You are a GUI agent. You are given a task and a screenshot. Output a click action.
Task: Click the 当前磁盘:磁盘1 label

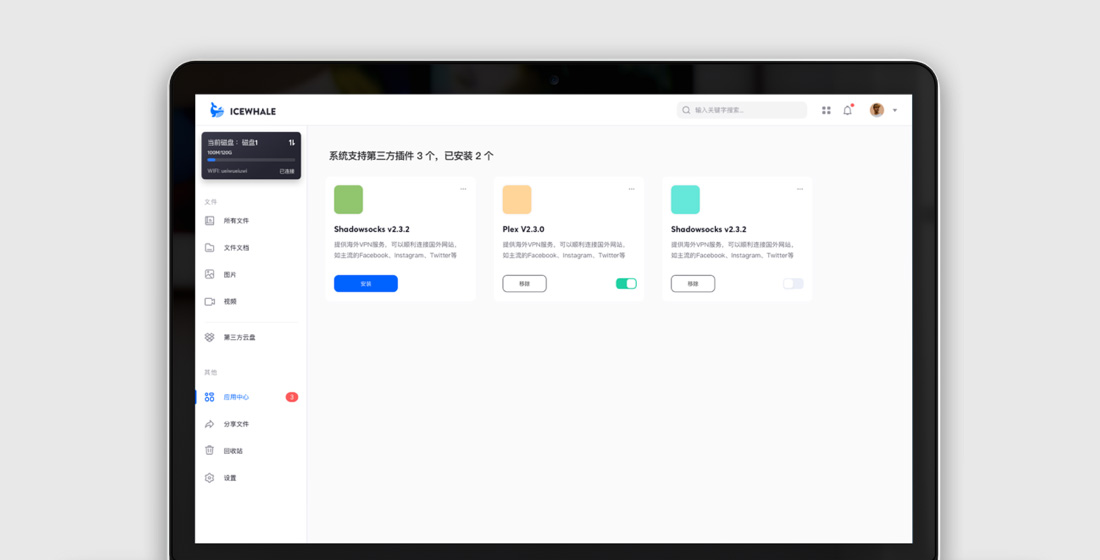(232, 142)
